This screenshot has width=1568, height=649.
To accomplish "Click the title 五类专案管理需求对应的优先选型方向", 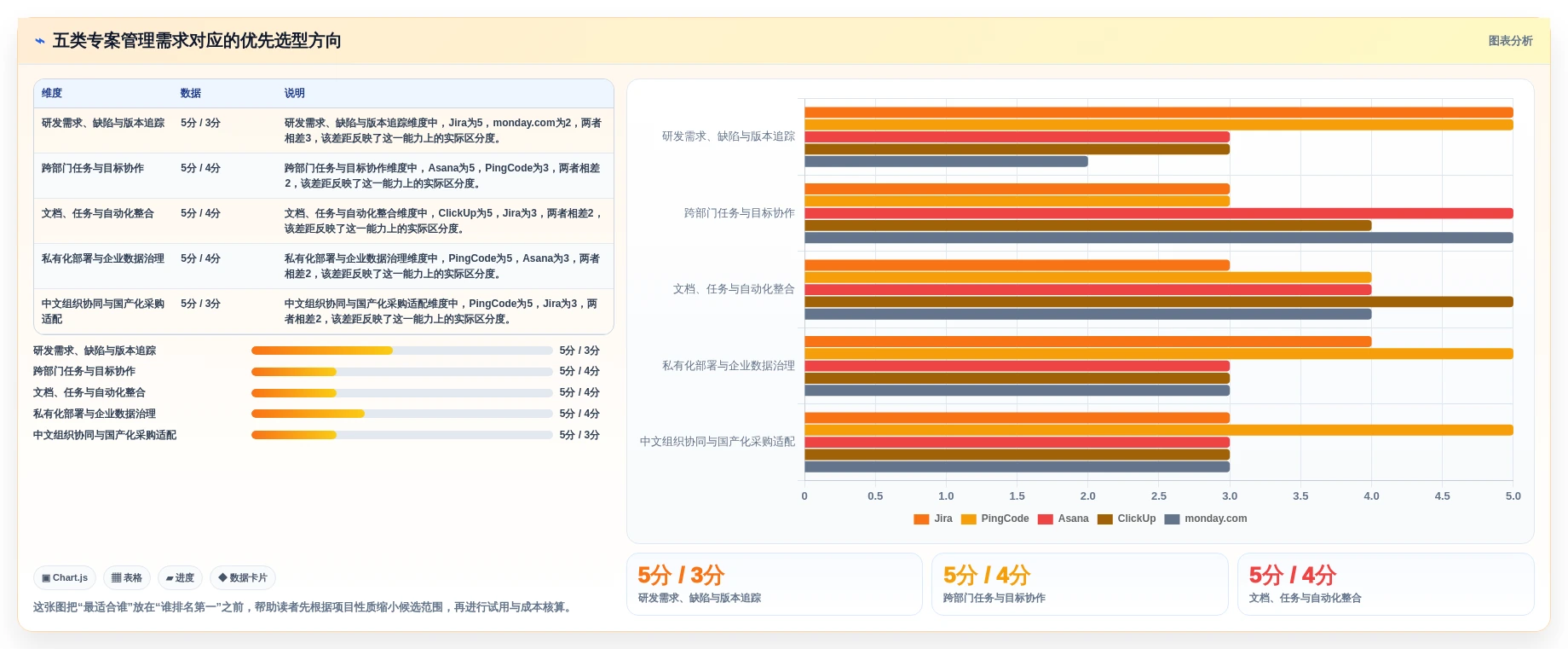I will (x=197, y=41).
